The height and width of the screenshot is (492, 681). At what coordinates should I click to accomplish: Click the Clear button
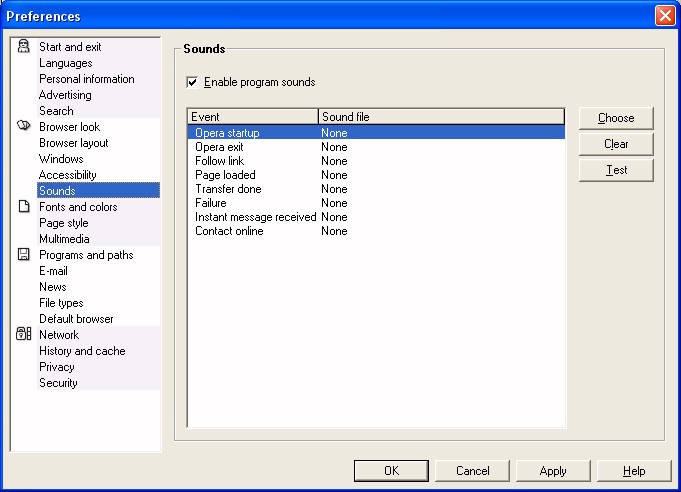click(616, 144)
